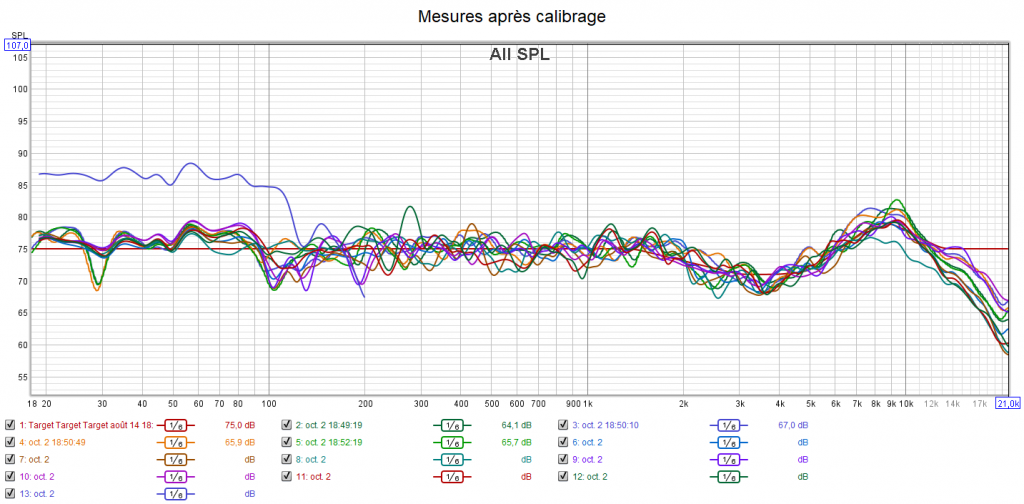1024x504 pixels.
Task: Click the red 1/6 smoothing icon for trace 11
Action: click(452, 477)
